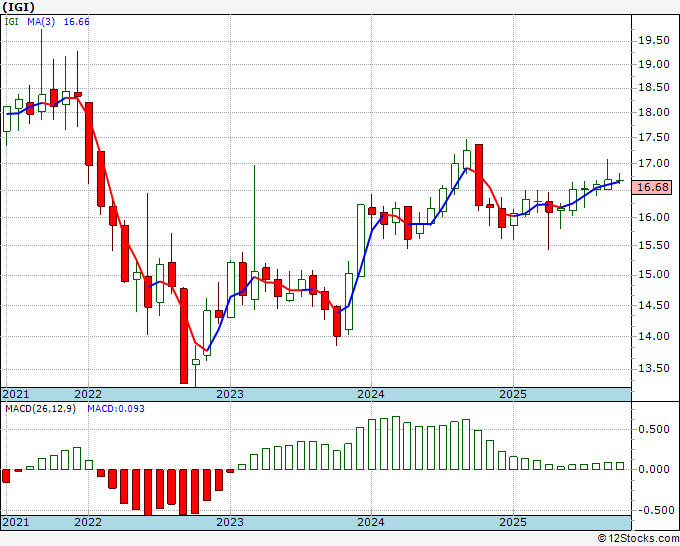Click the 17.50 price axis label
The width and height of the screenshot is (680, 546).
click(654, 137)
